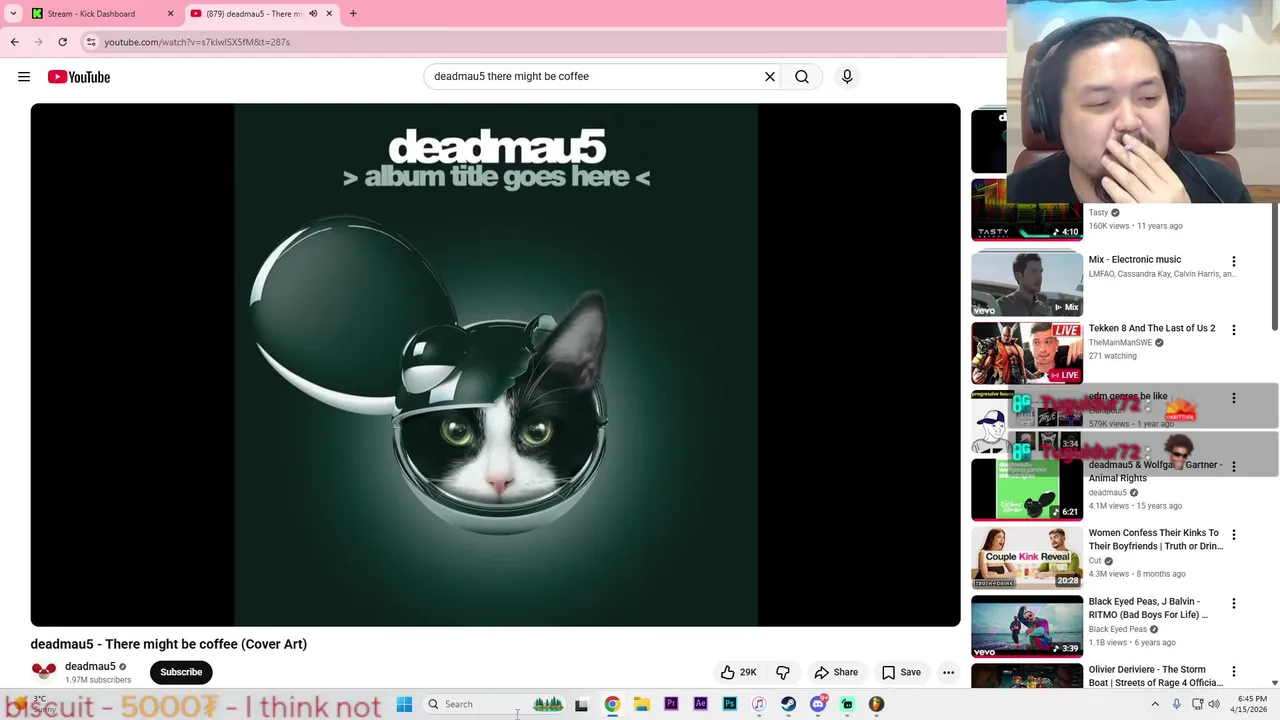Viewport: 1280px width, 720px height.
Task: Open options for Women Confess video
Action: (x=1233, y=535)
